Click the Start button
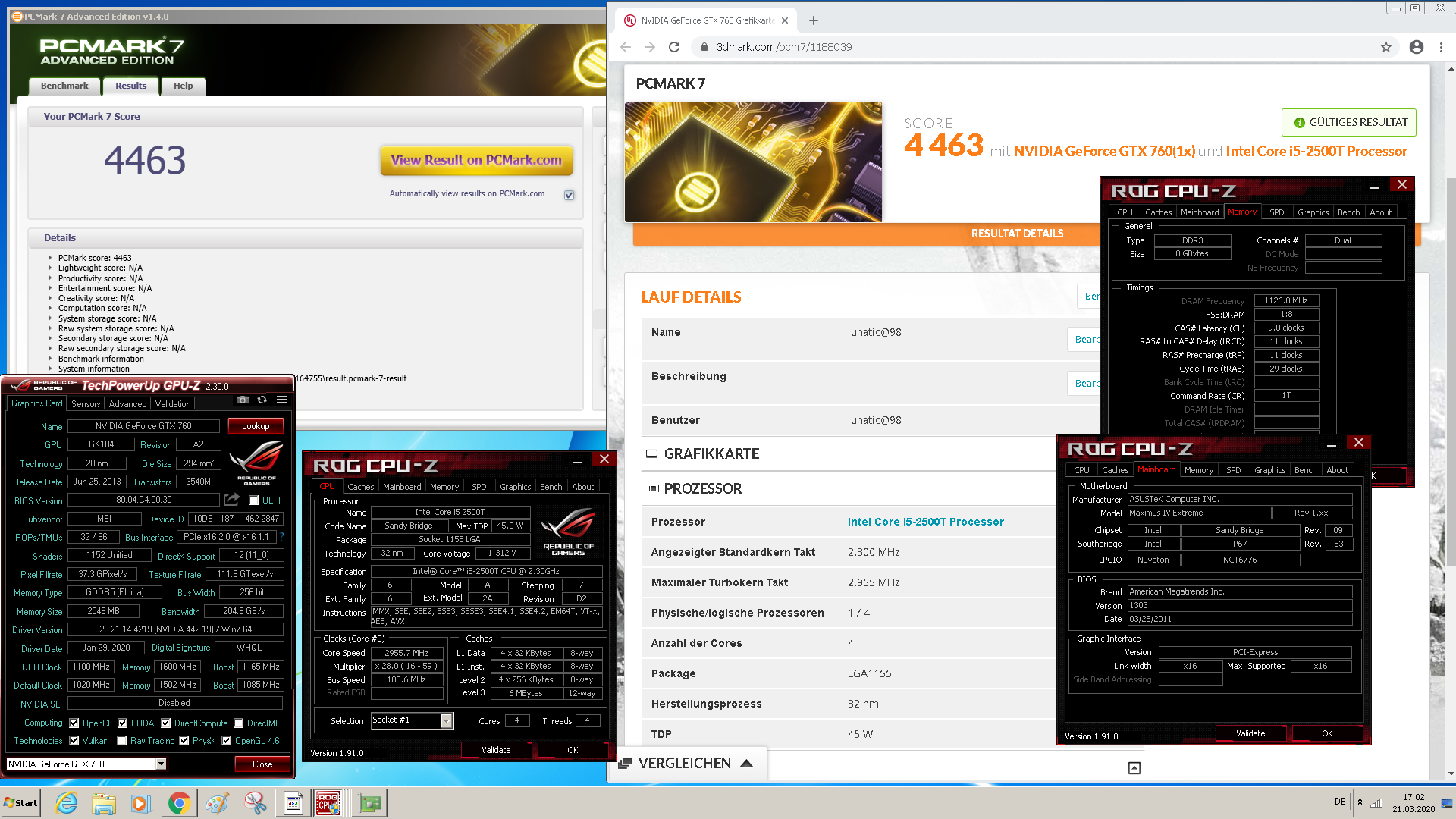The image size is (1456, 819). pos(20,803)
